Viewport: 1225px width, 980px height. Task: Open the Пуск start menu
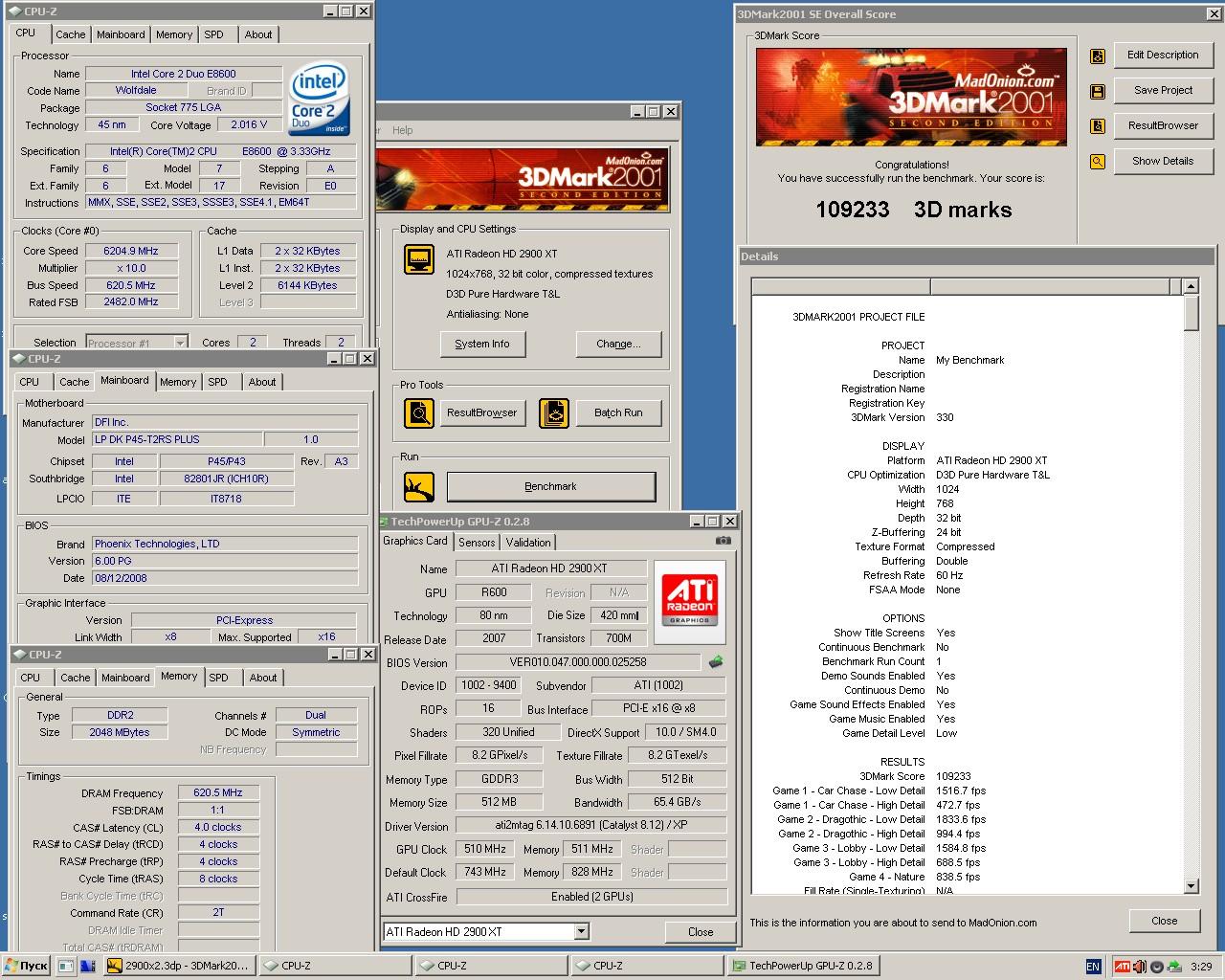pos(26,966)
